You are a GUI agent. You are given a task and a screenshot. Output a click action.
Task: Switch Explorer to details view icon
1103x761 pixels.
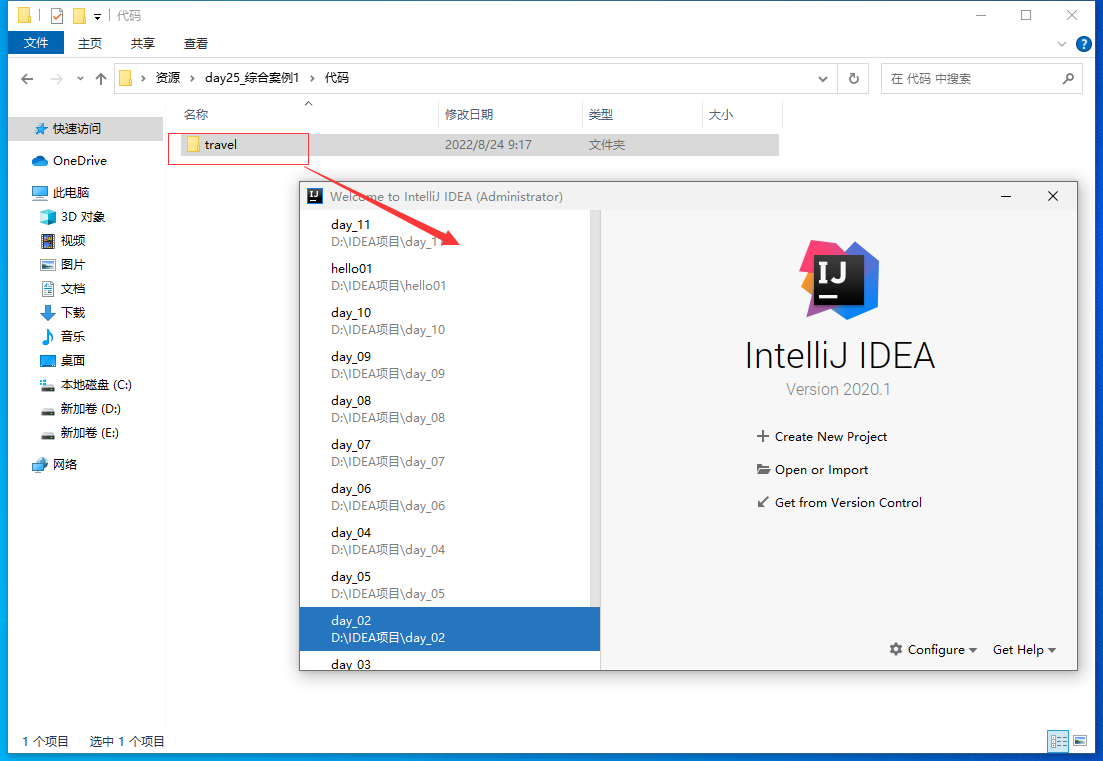[1058, 741]
